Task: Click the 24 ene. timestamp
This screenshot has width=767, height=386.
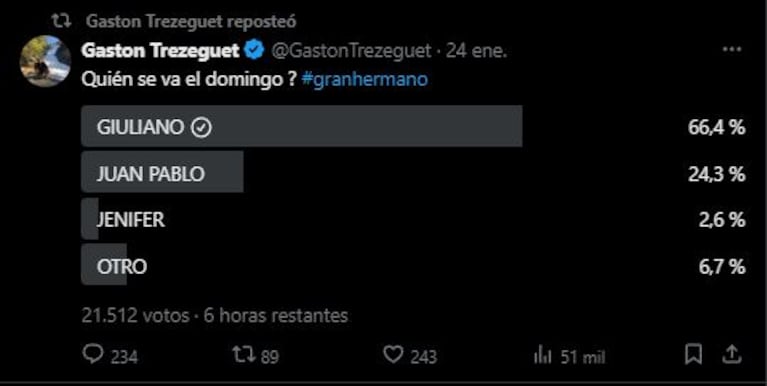Action: (476, 50)
